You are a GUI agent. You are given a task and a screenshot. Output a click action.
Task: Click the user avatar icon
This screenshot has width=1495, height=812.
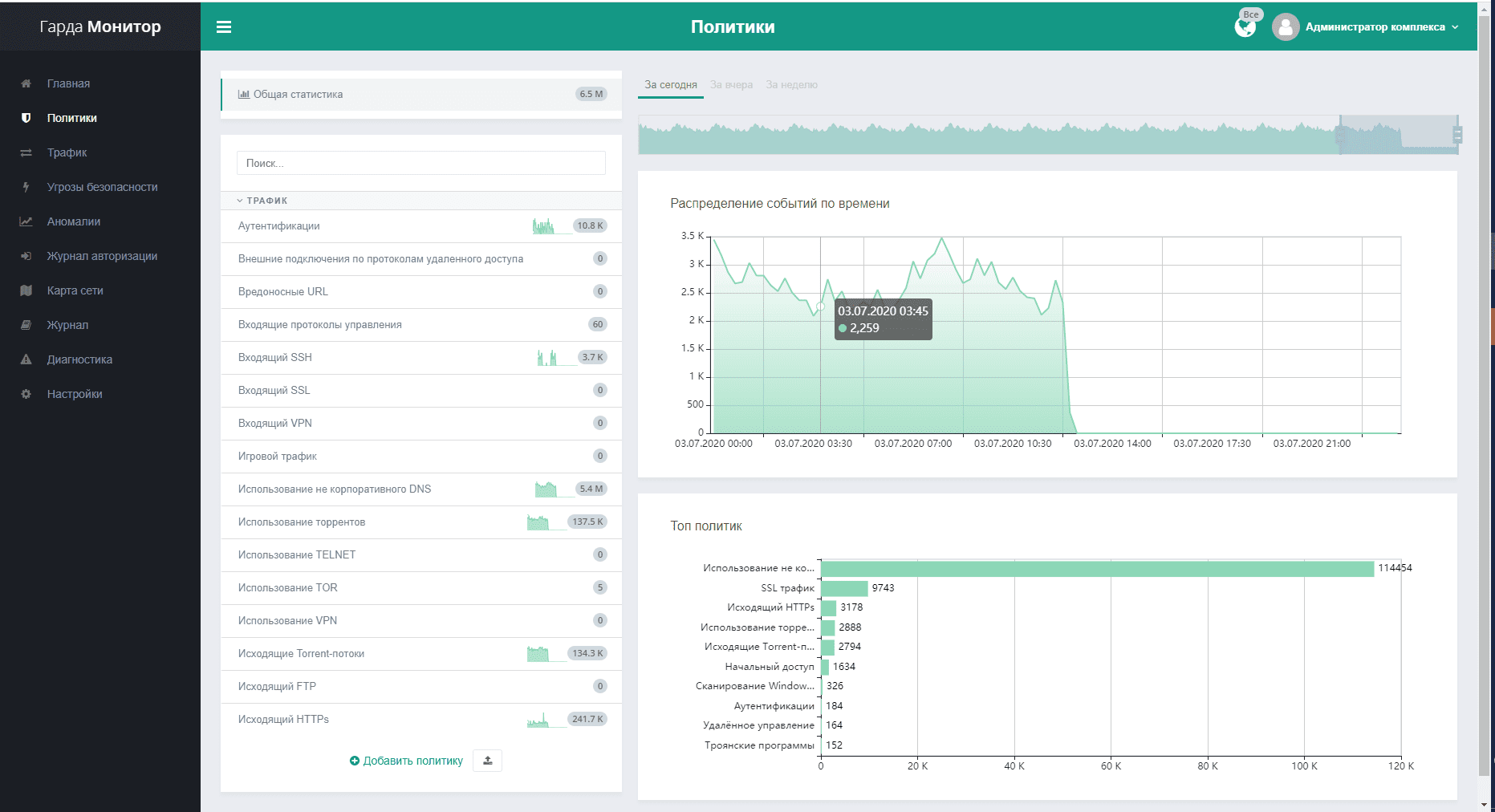(x=1285, y=27)
